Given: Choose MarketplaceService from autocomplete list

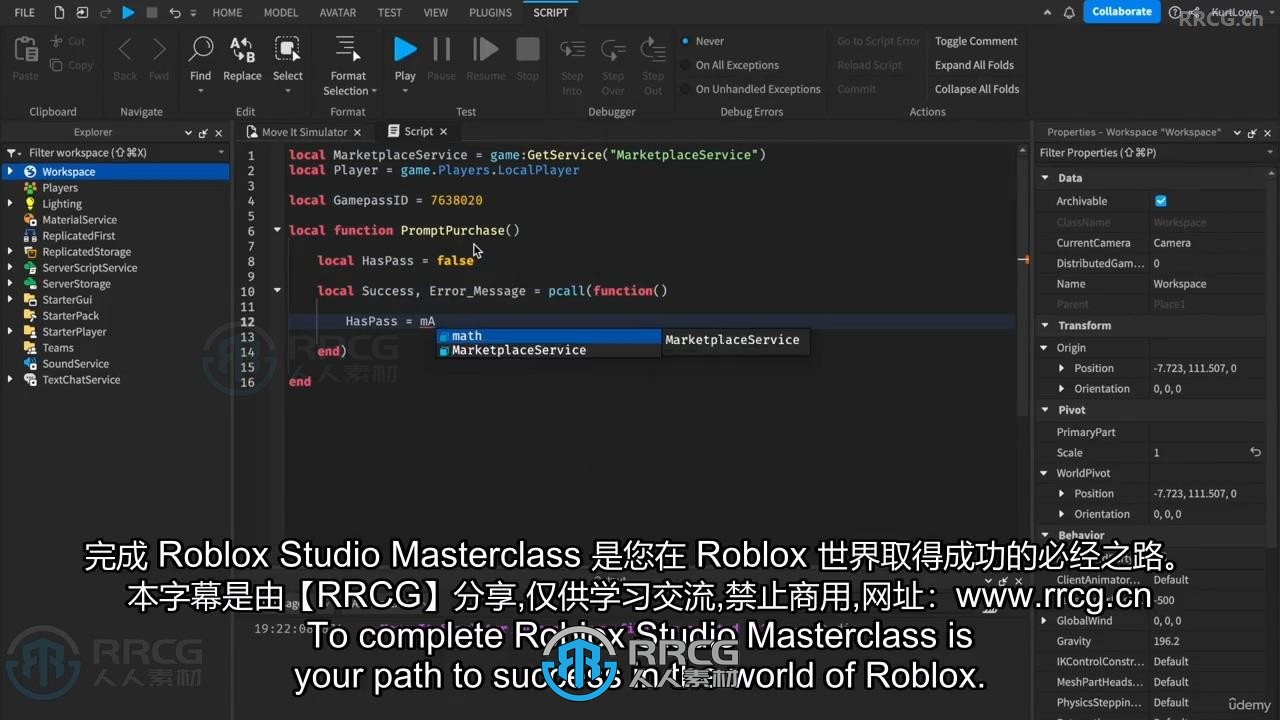Looking at the screenshot, I should [548, 350].
